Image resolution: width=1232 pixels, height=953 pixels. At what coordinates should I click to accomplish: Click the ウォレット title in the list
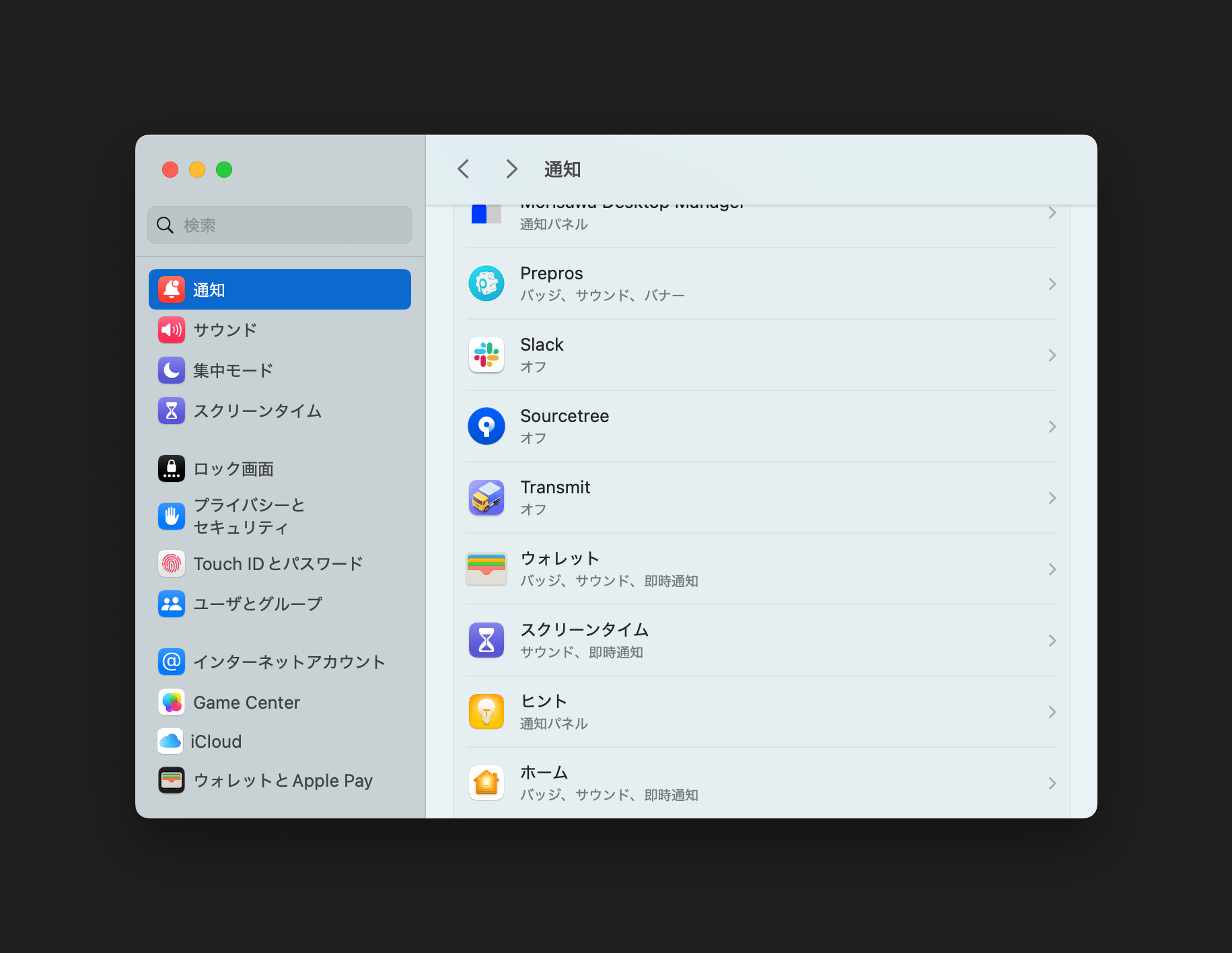pos(560,559)
